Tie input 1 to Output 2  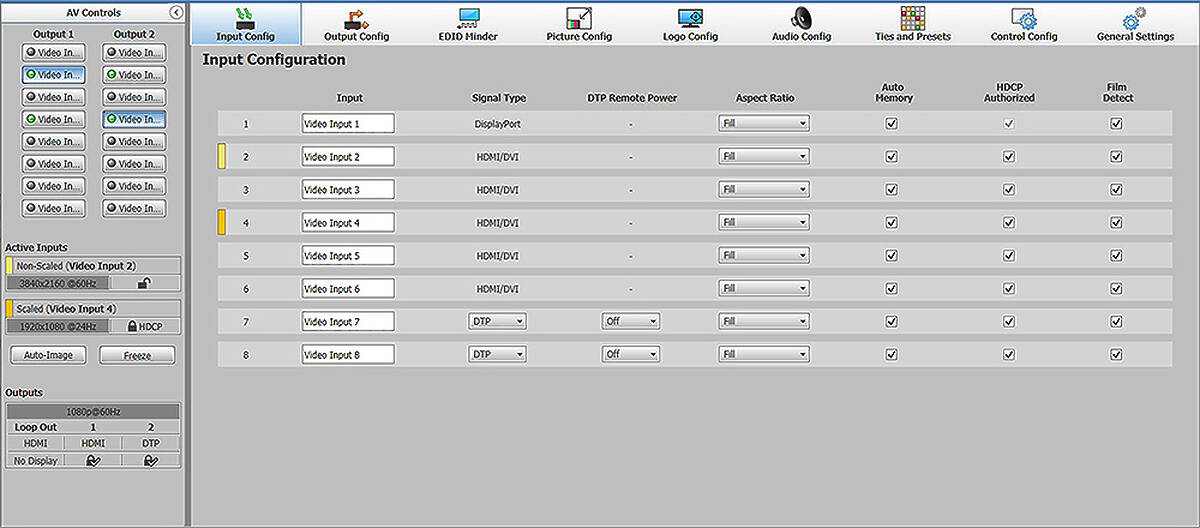pyautogui.click(x=135, y=52)
